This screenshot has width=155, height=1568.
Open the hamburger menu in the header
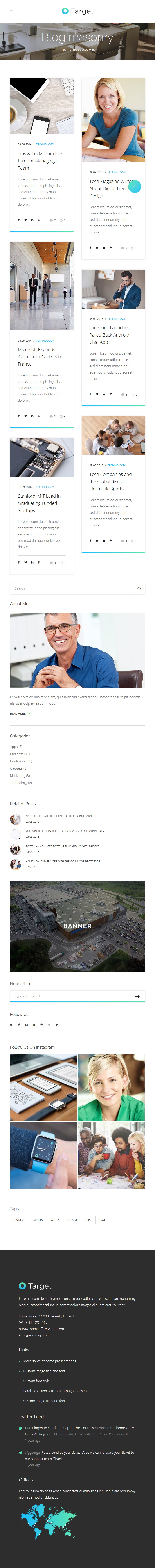coord(11,11)
